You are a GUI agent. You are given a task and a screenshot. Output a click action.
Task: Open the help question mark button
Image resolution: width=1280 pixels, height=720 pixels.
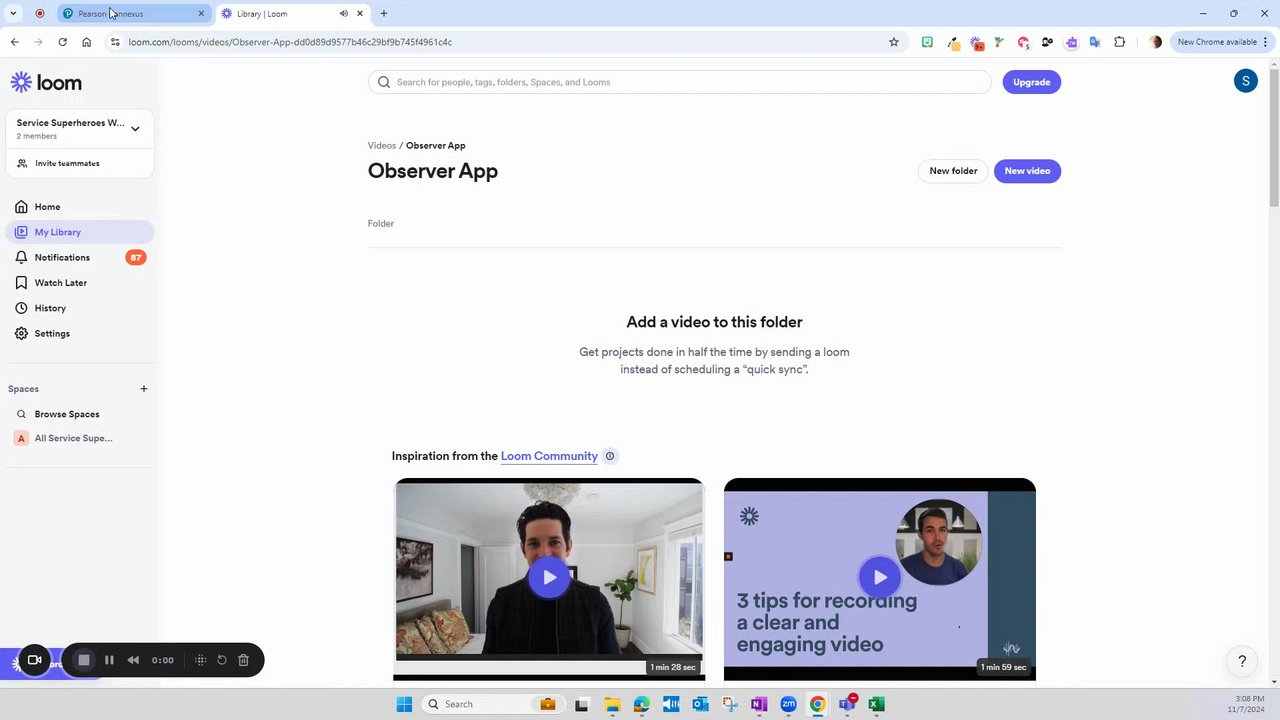point(1242,661)
